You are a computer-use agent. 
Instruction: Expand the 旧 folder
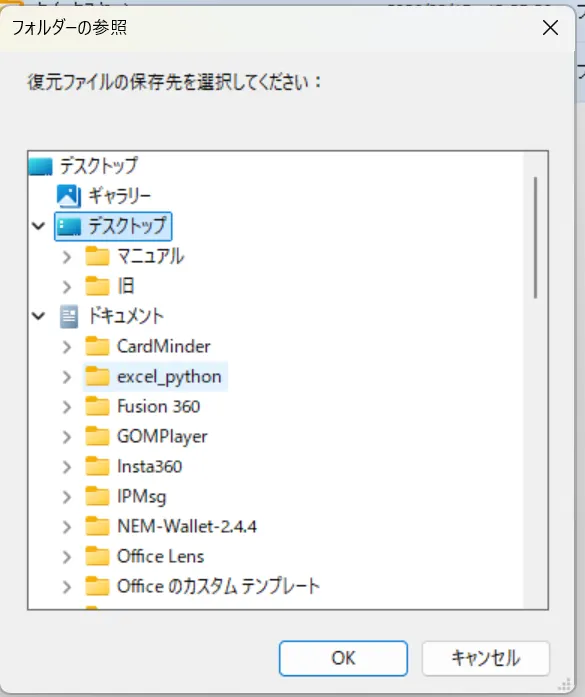tap(67, 287)
